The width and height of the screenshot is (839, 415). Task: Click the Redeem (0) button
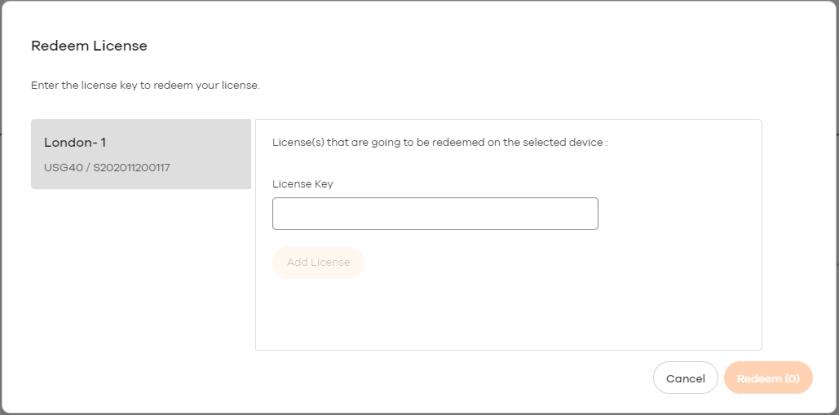tap(768, 378)
